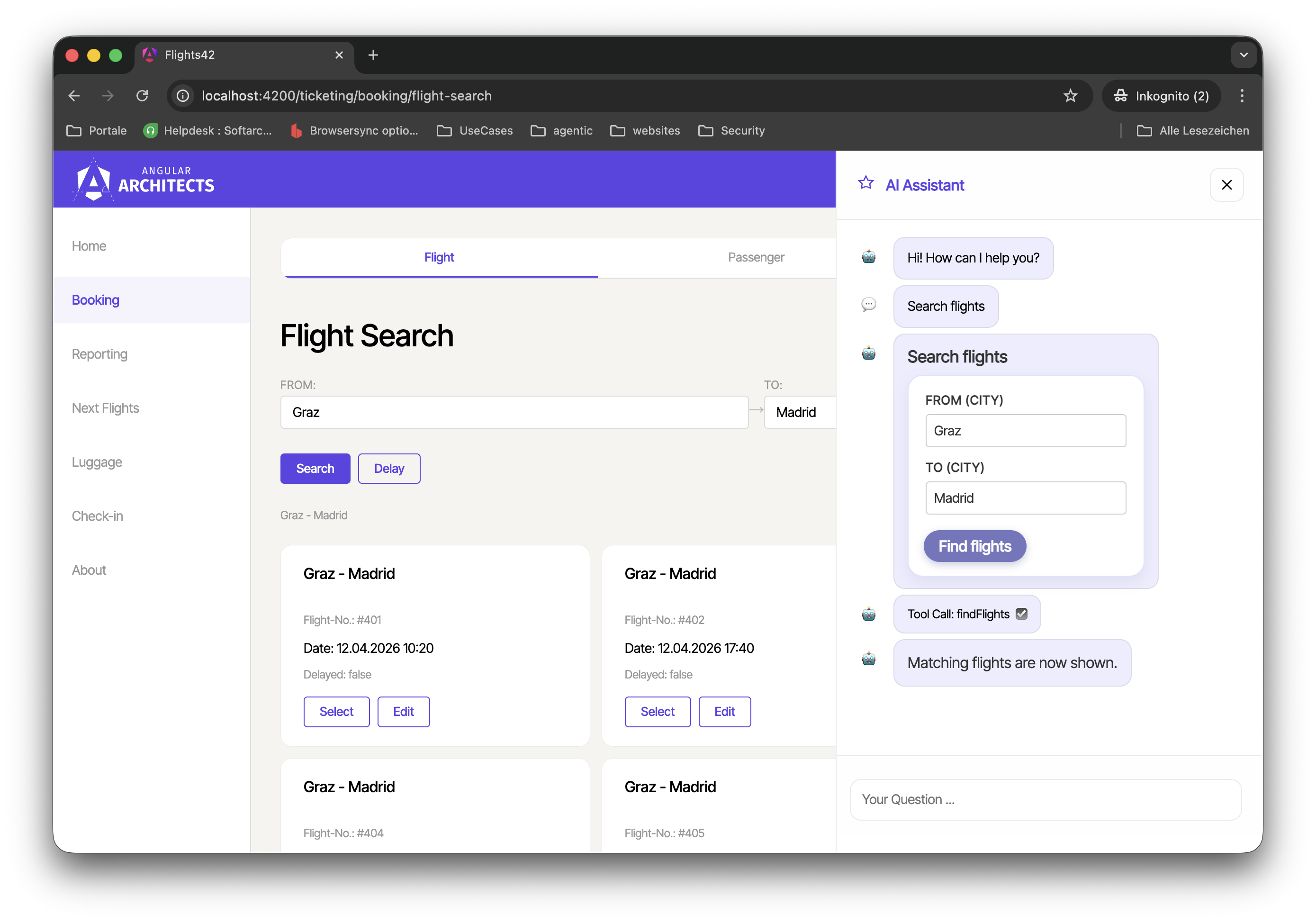Open UseCases bookmarks folder
Viewport: 1316px width, 923px height.
[x=475, y=131]
